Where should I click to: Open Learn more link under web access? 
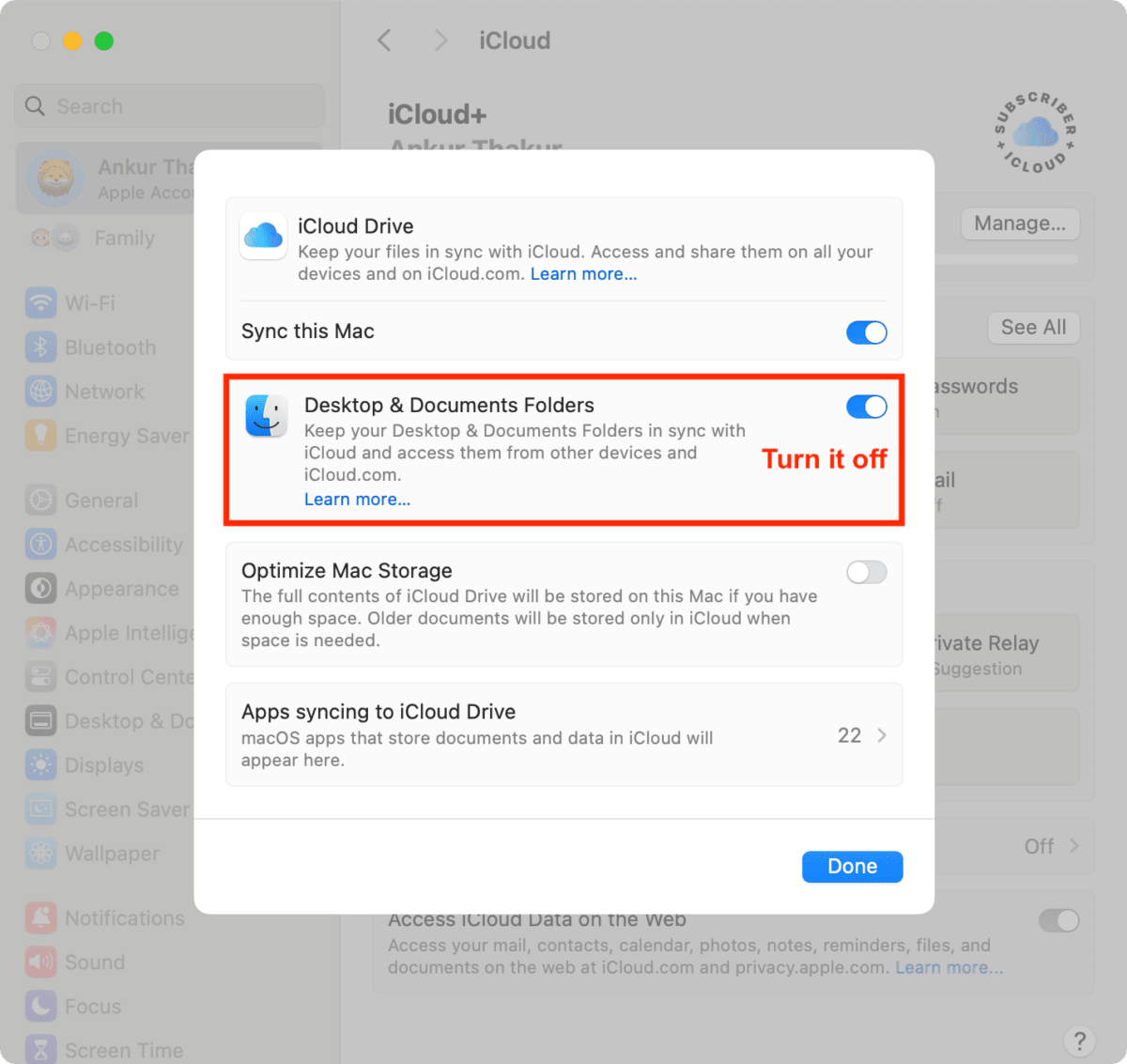click(949, 967)
